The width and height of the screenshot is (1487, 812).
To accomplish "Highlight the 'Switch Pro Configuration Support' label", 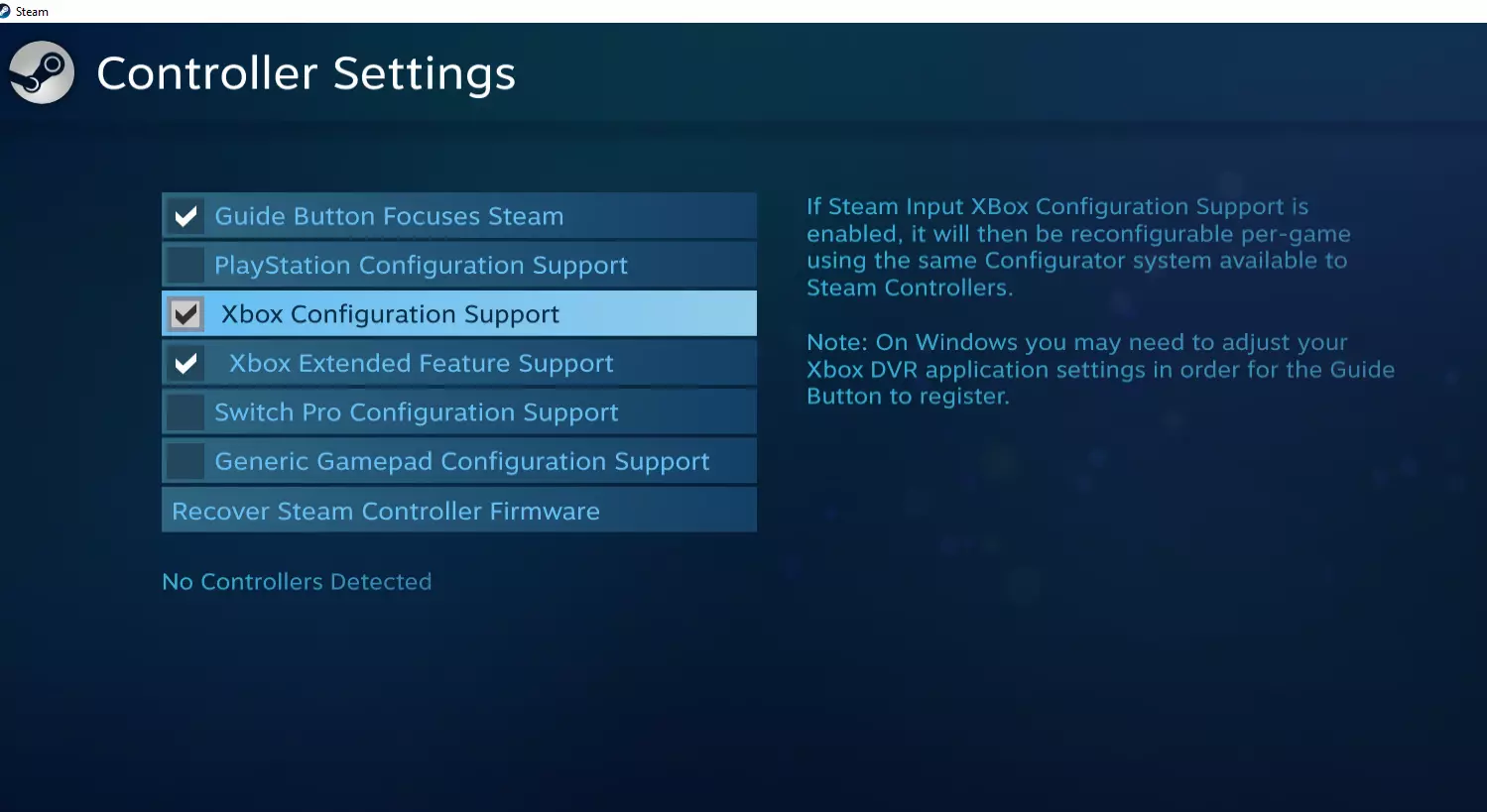I will [x=416, y=411].
